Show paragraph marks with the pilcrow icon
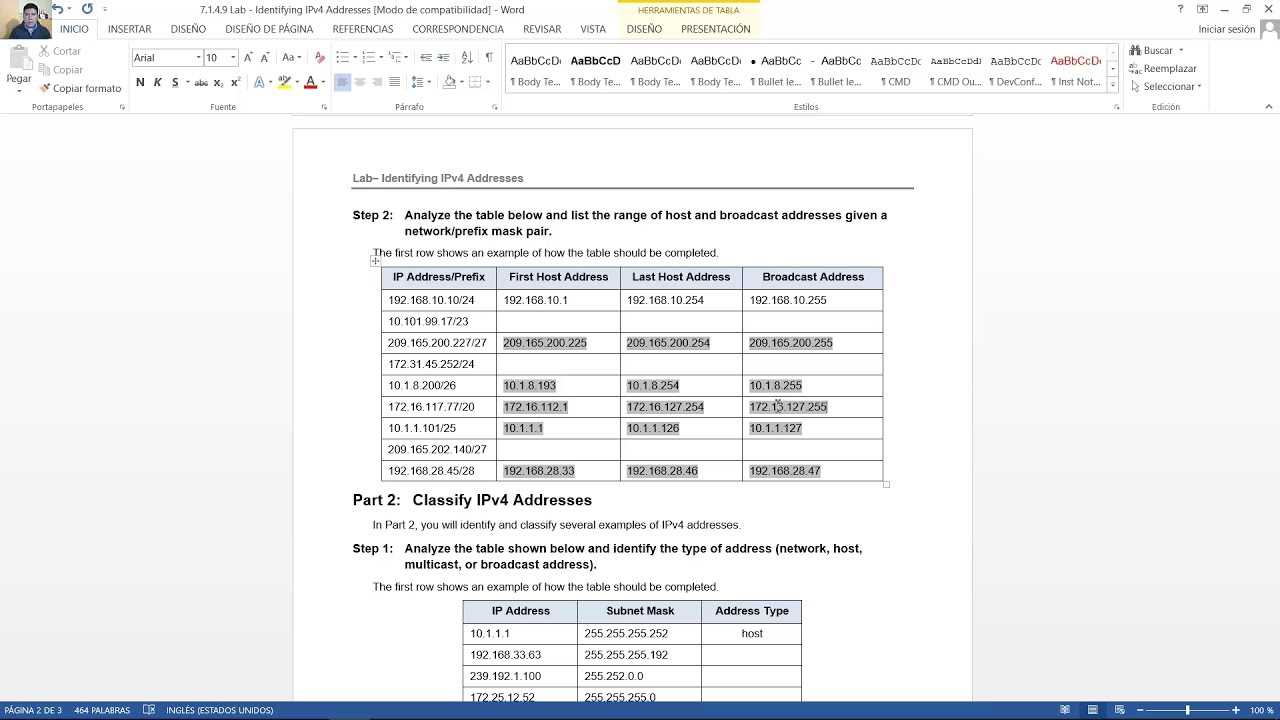The height and width of the screenshot is (720, 1280). pyautogui.click(x=489, y=57)
